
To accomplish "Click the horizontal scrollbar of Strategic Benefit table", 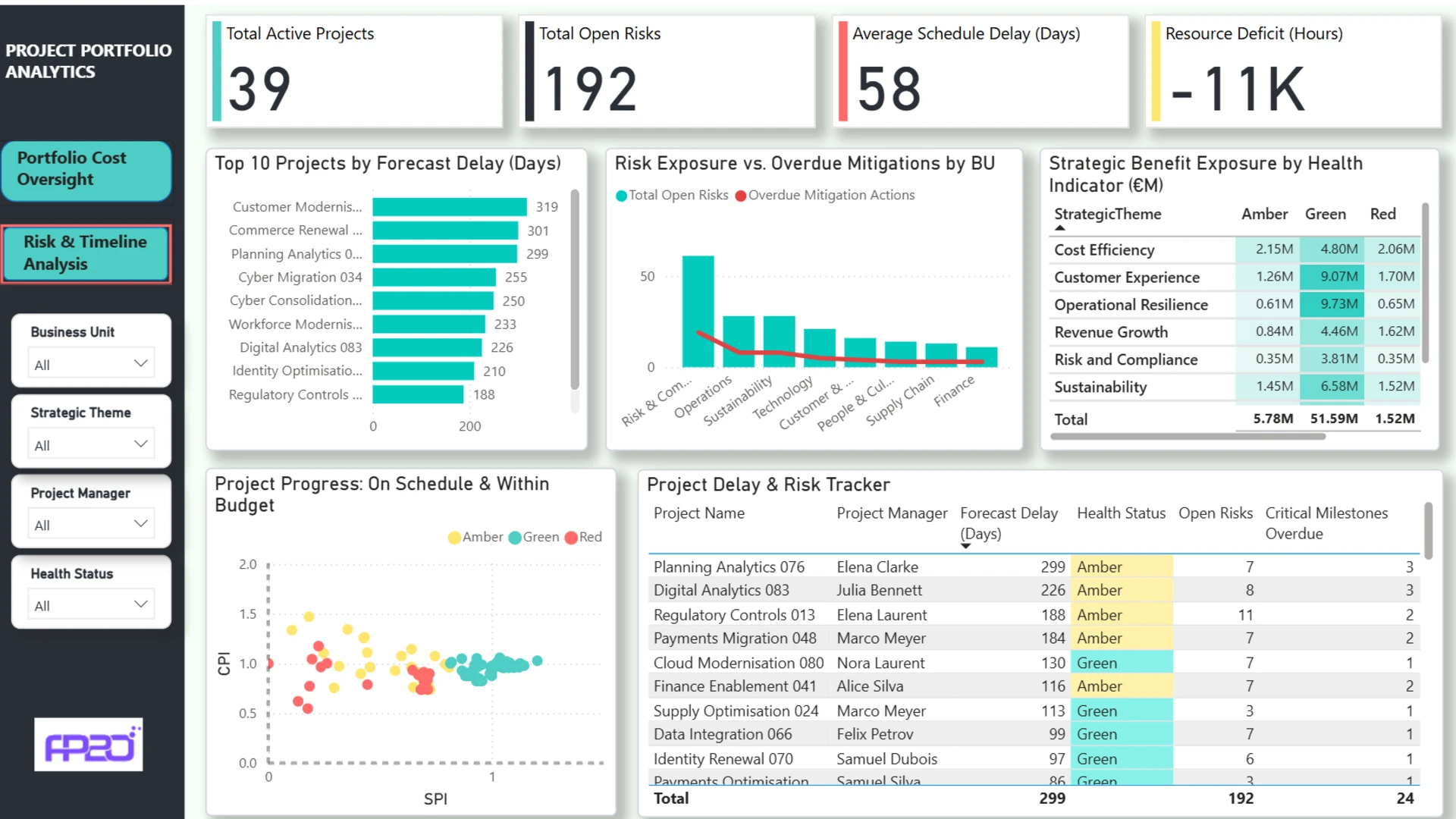I will [x=1188, y=437].
